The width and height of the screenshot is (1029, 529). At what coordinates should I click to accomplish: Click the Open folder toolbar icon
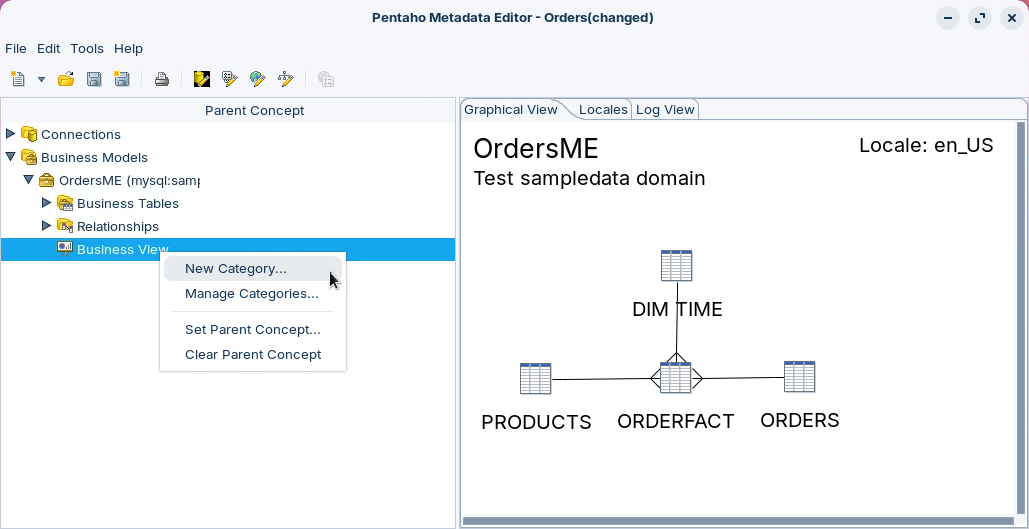pyautogui.click(x=66, y=79)
